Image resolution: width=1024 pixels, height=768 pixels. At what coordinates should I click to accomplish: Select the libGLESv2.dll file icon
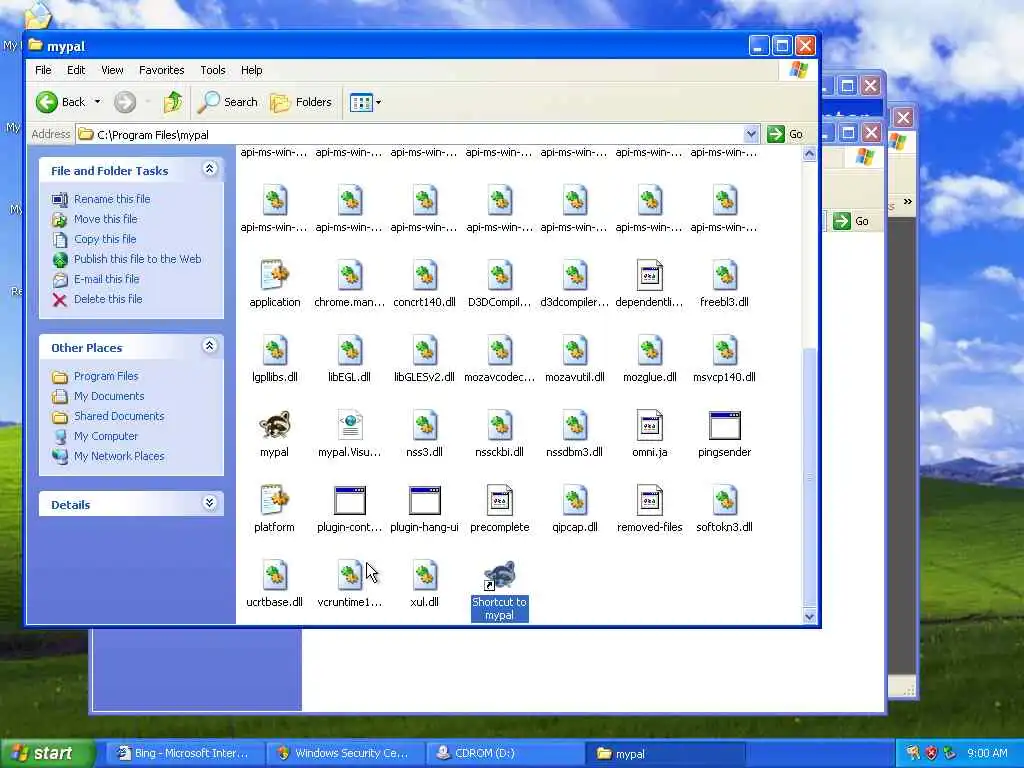(424, 351)
